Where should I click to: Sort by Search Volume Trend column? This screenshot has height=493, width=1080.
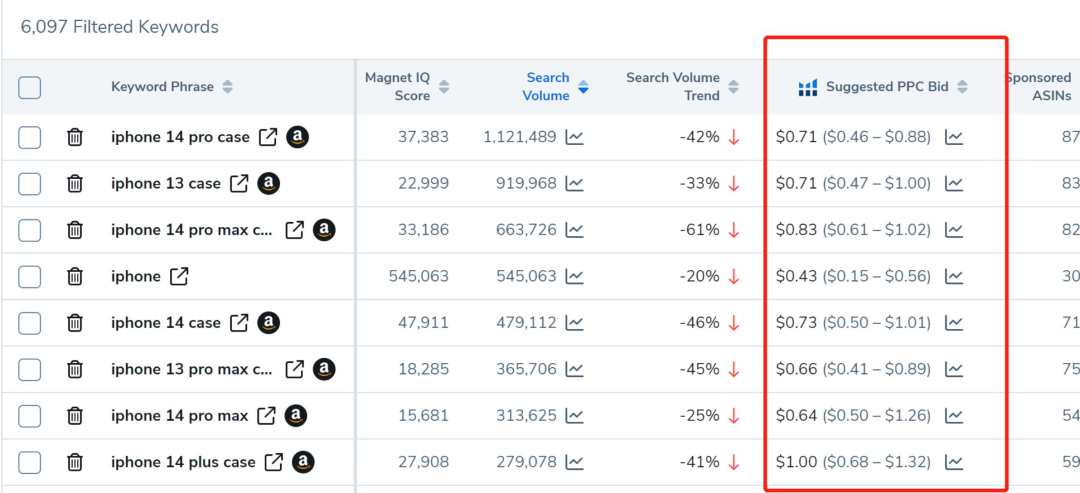(734, 87)
